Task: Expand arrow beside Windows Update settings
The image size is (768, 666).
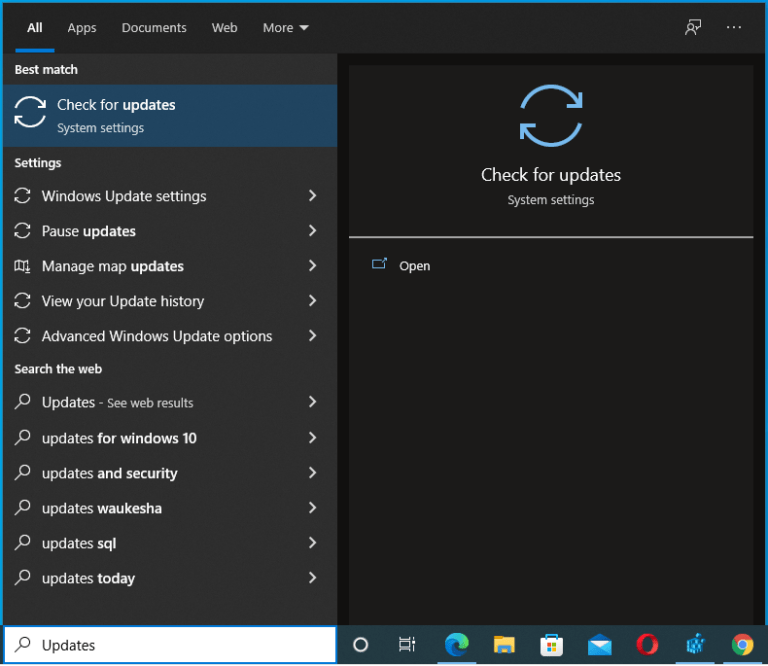Action: tap(312, 196)
